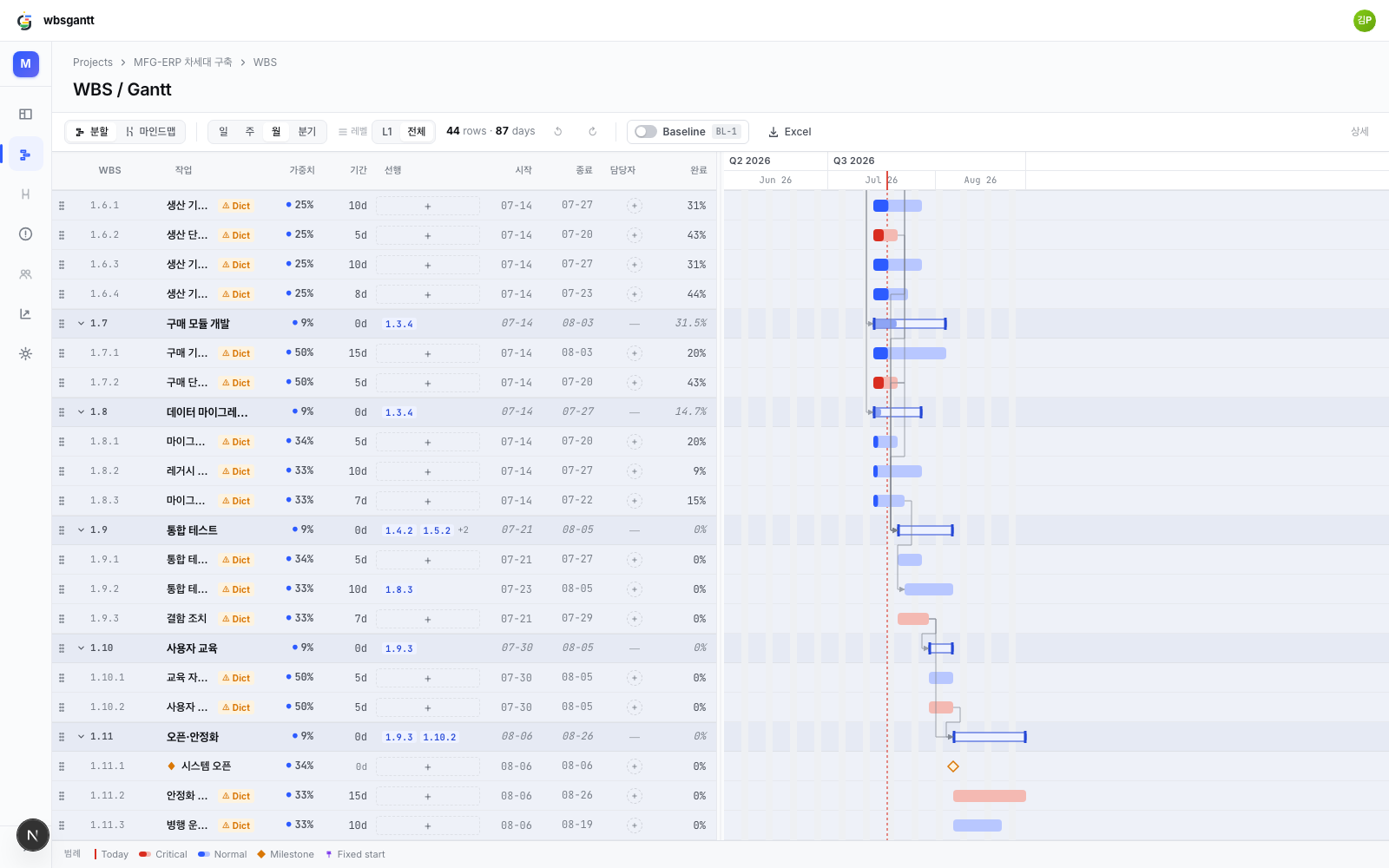Click the wbsgantt logo icon
Image resolution: width=1389 pixels, height=868 pixels.
[x=24, y=21]
